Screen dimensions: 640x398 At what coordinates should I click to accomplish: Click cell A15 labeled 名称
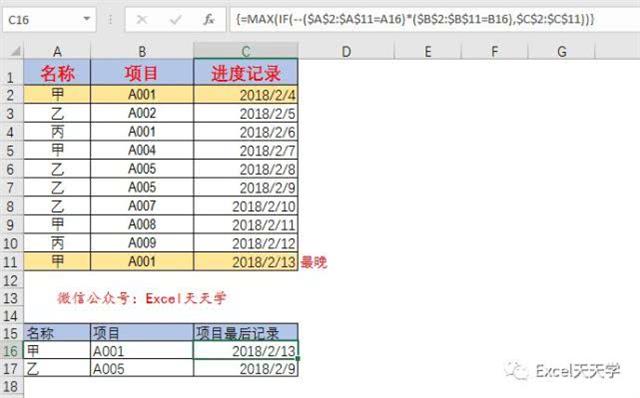pos(57,333)
